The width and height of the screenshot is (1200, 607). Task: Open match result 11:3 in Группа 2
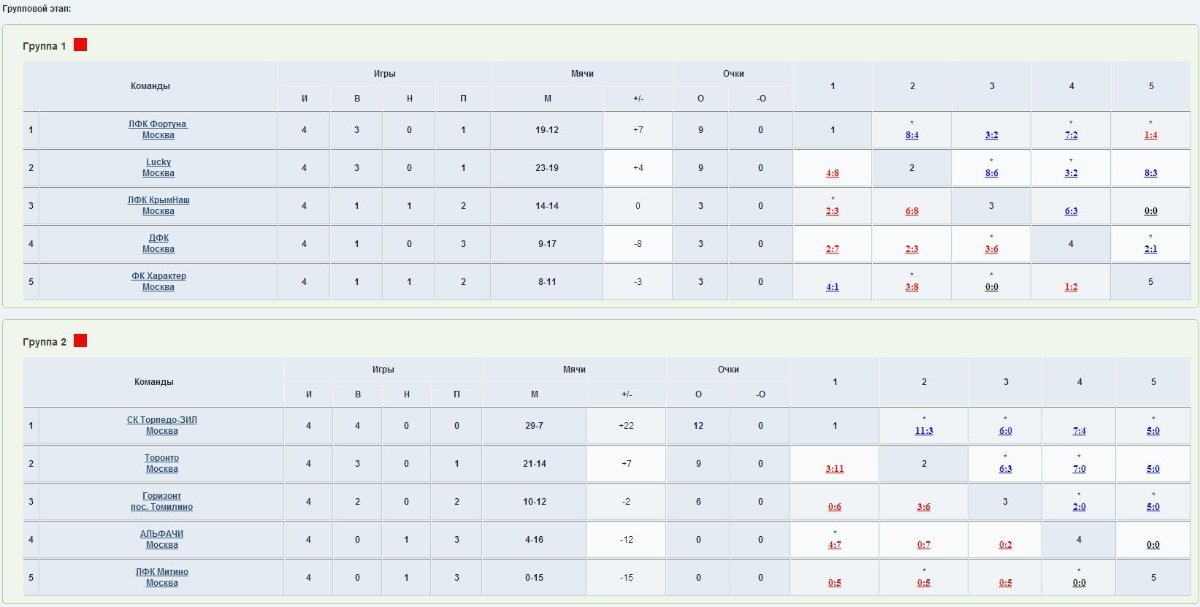click(924, 431)
